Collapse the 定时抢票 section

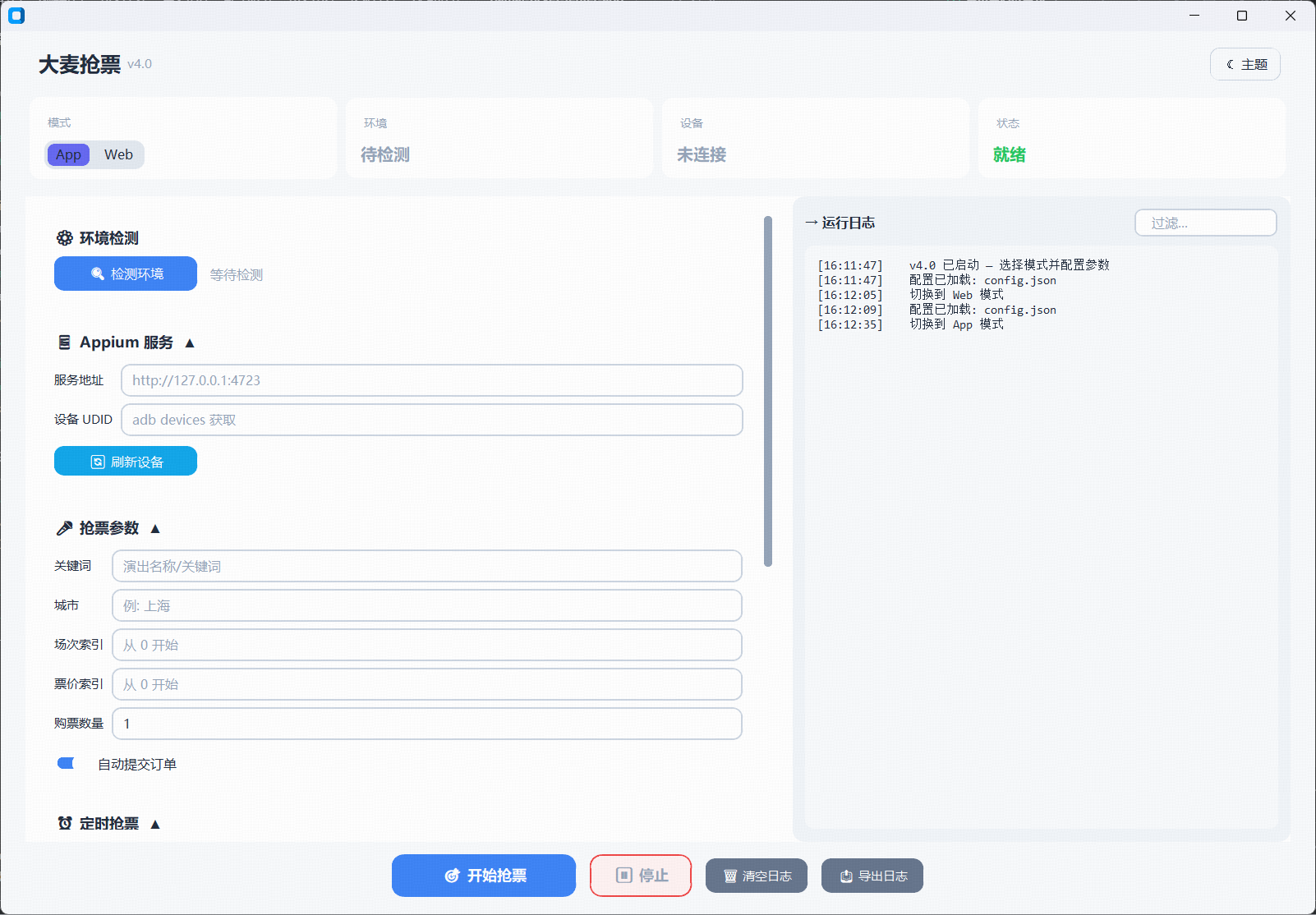click(155, 824)
